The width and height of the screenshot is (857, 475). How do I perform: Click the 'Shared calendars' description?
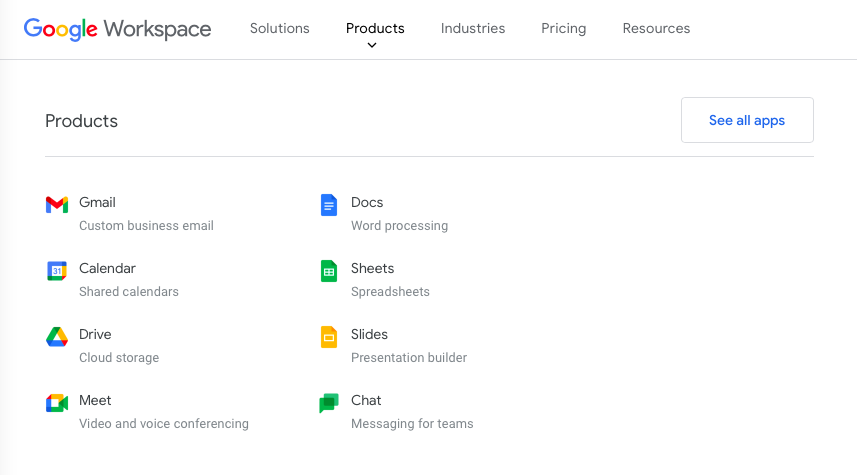[x=129, y=291]
